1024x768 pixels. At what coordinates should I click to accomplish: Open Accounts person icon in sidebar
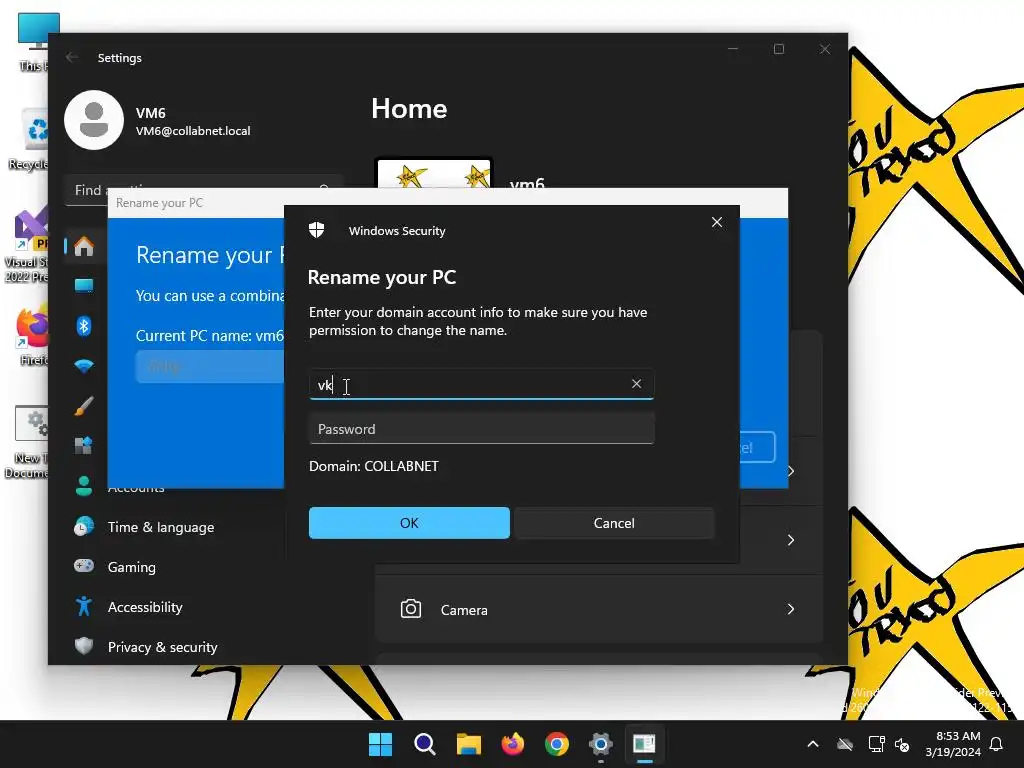[x=84, y=486]
